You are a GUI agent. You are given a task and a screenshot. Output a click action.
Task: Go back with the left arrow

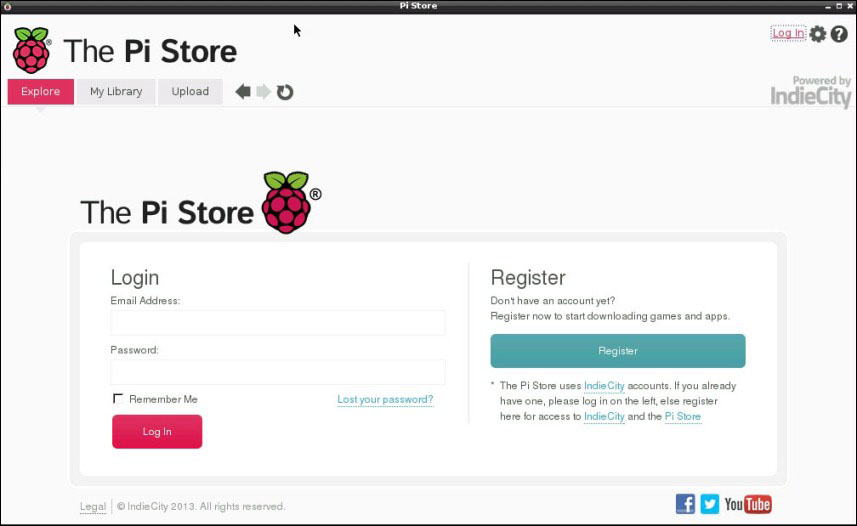pos(243,91)
